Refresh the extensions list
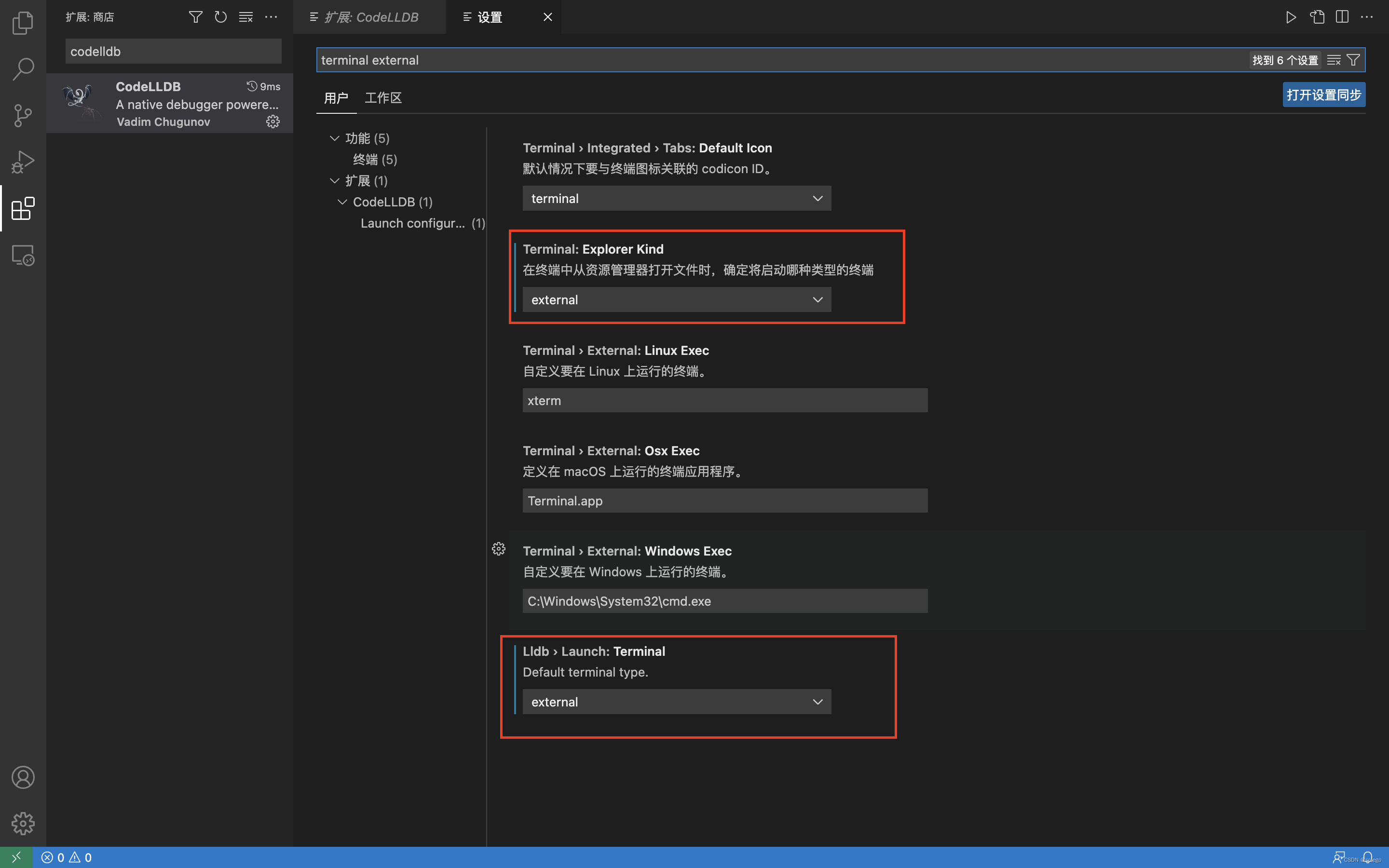 click(x=221, y=17)
